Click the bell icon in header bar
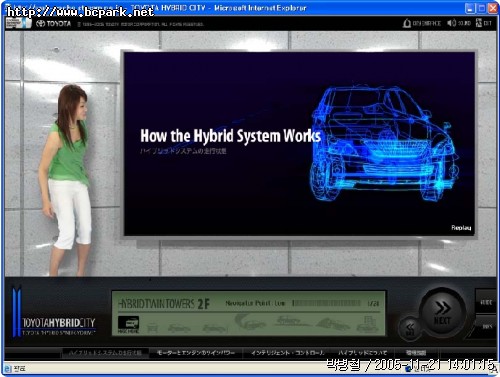Screen dimensions: 500x377 coord(407,23)
